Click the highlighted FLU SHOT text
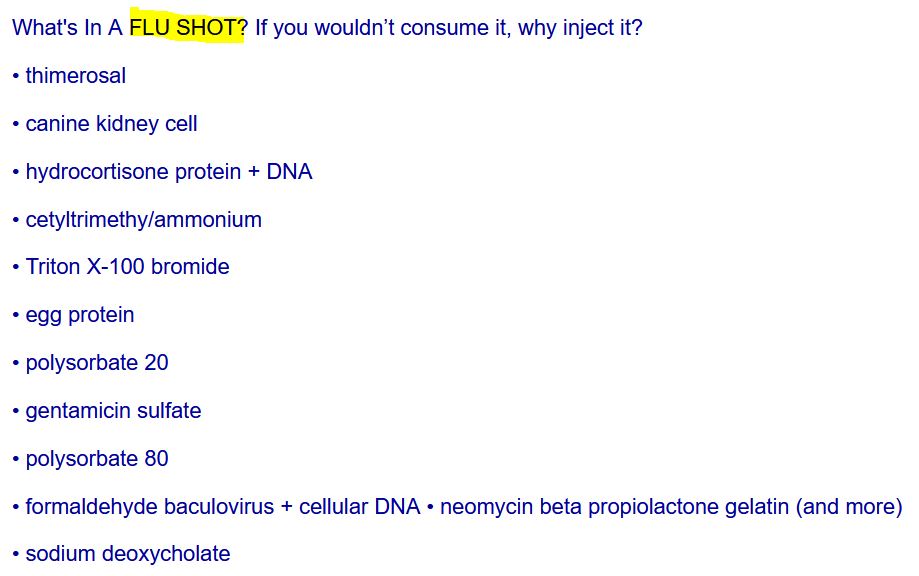The height and width of the screenshot is (576, 919). point(185,28)
